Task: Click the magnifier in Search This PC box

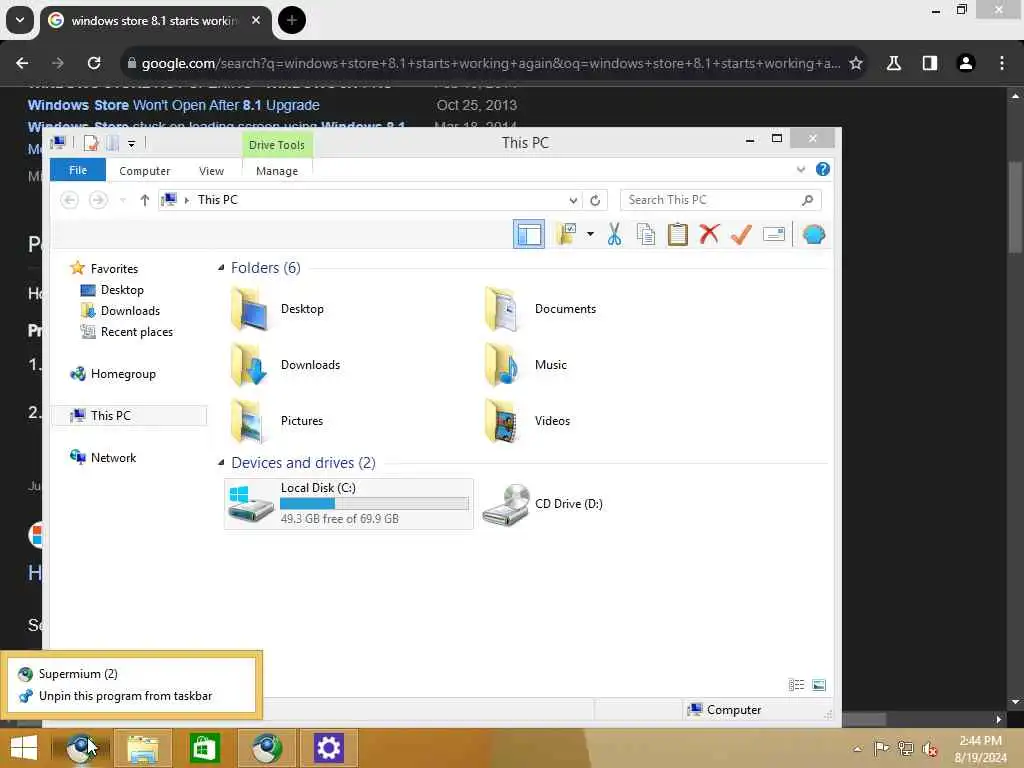Action: 807,200
